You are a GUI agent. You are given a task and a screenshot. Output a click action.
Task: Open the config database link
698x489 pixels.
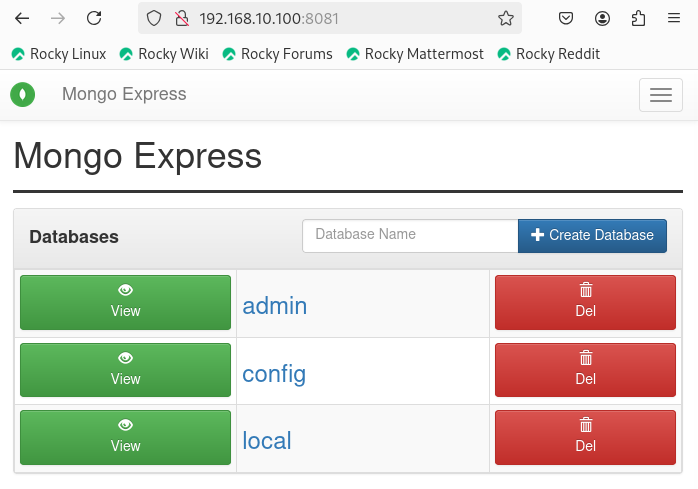point(274,374)
